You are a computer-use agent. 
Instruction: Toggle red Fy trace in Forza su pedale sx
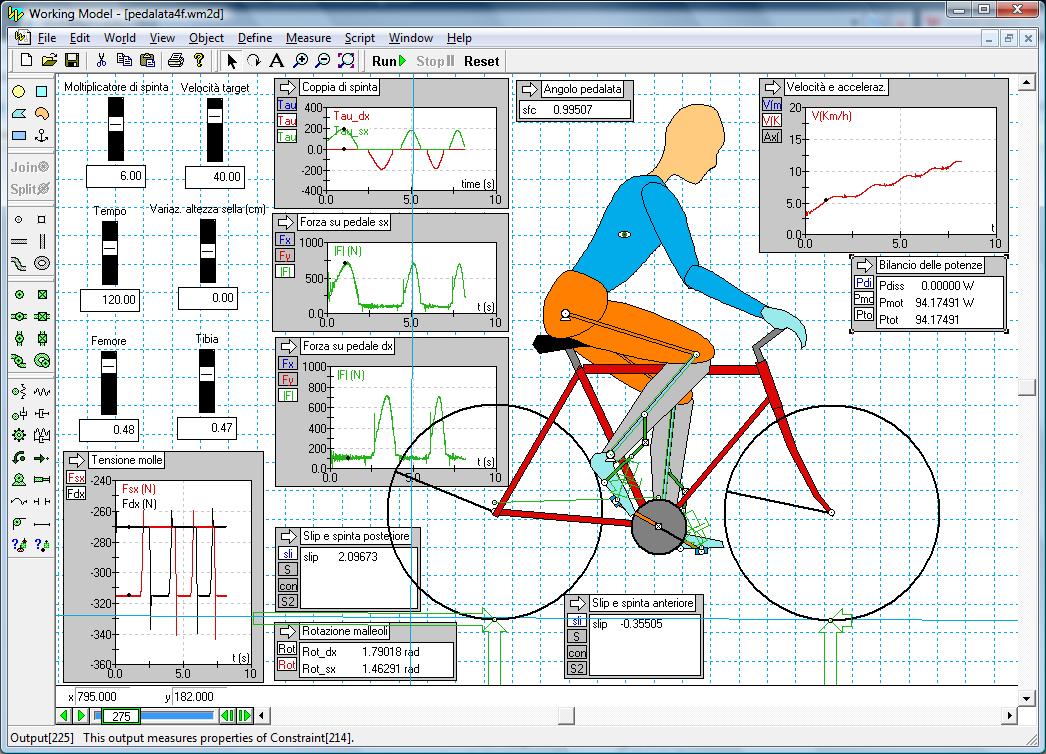point(286,256)
